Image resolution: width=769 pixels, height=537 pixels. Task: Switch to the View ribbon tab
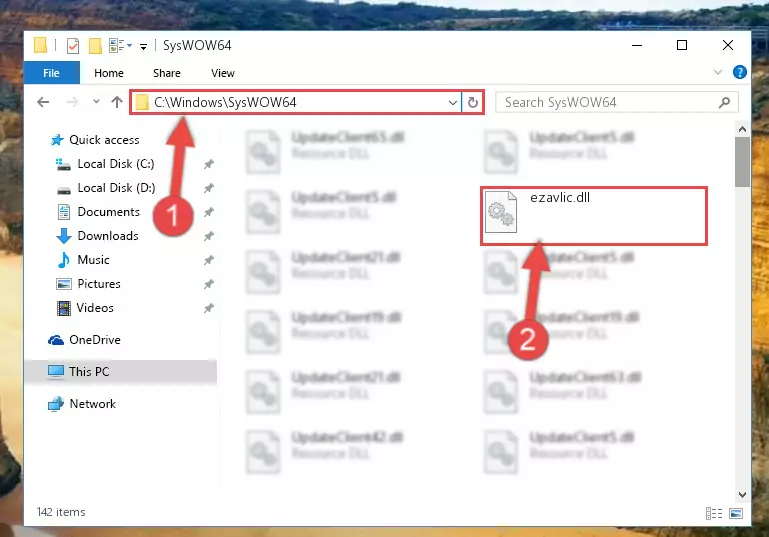click(223, 73)
